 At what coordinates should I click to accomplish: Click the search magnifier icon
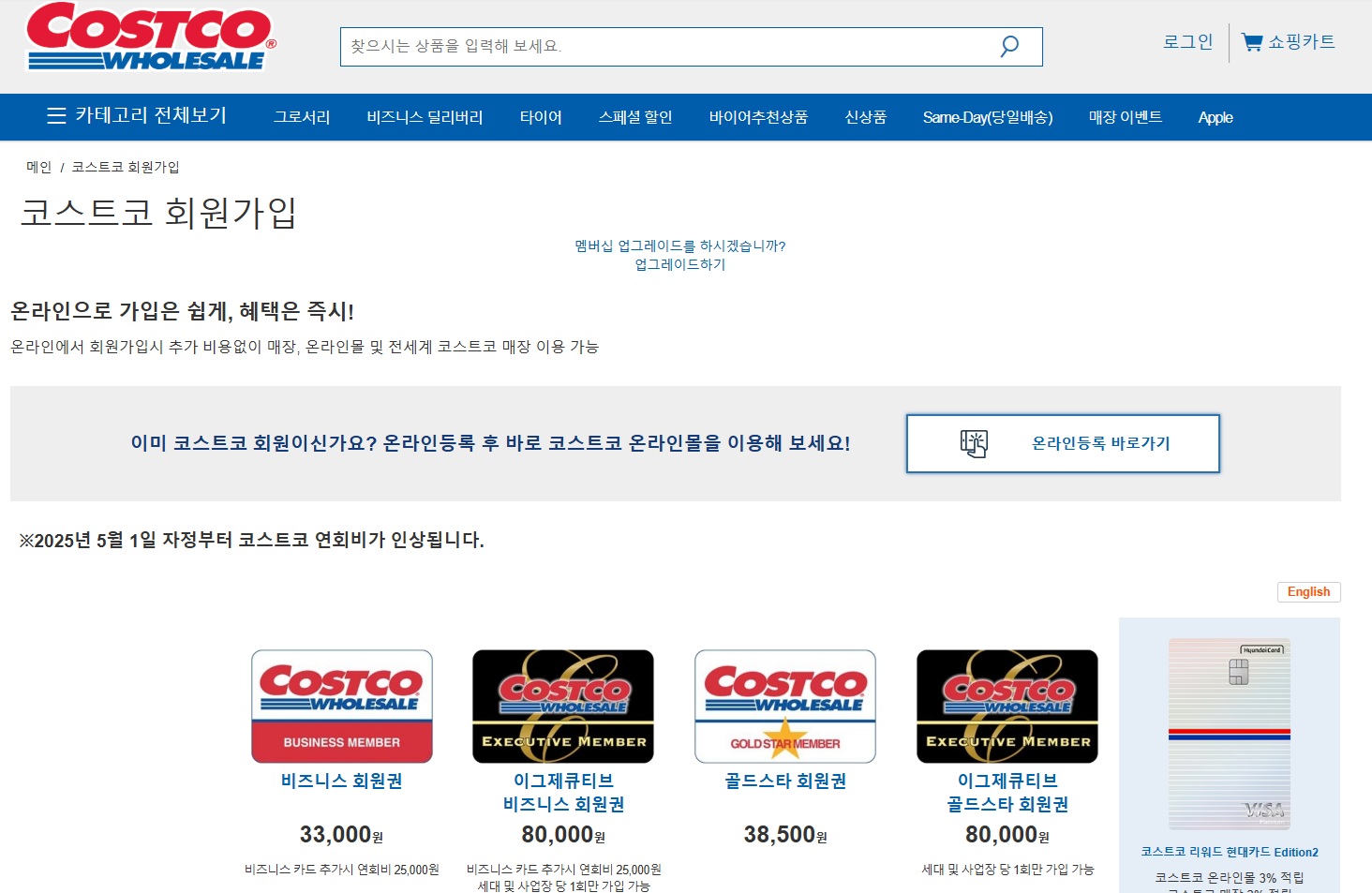pos(1009,46)
